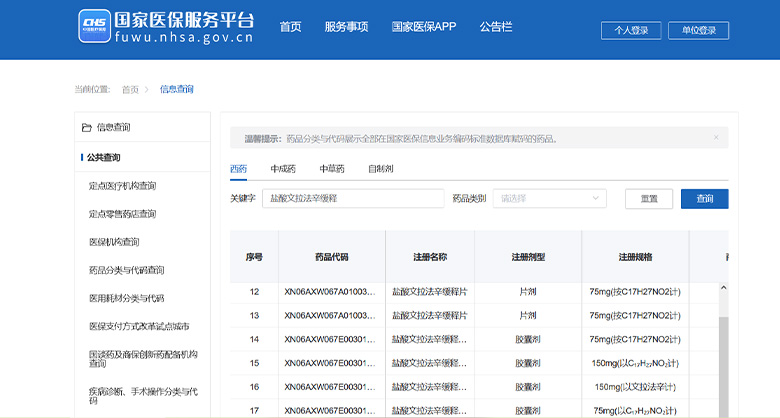Screen dimensions: 780x418
Task: Click the folder icon beside 信息查询
Action: coord(84,128)
